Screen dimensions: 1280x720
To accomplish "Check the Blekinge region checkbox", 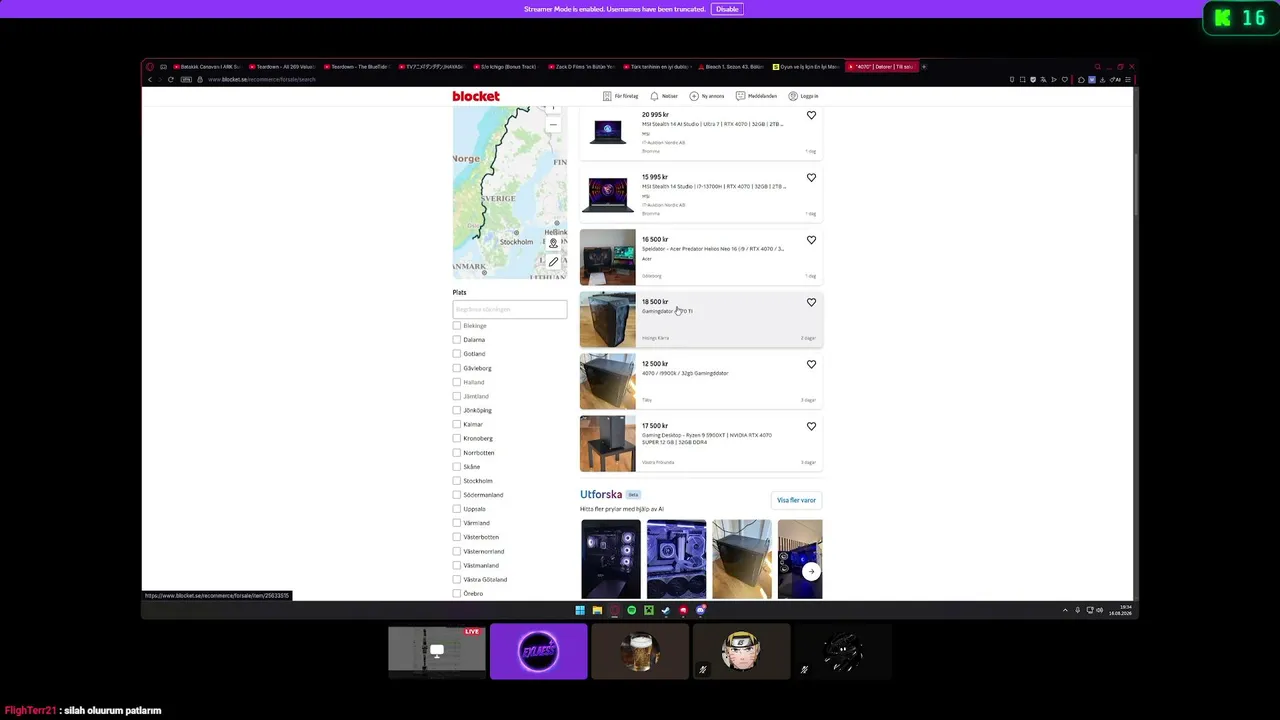I will click(457, 326).
